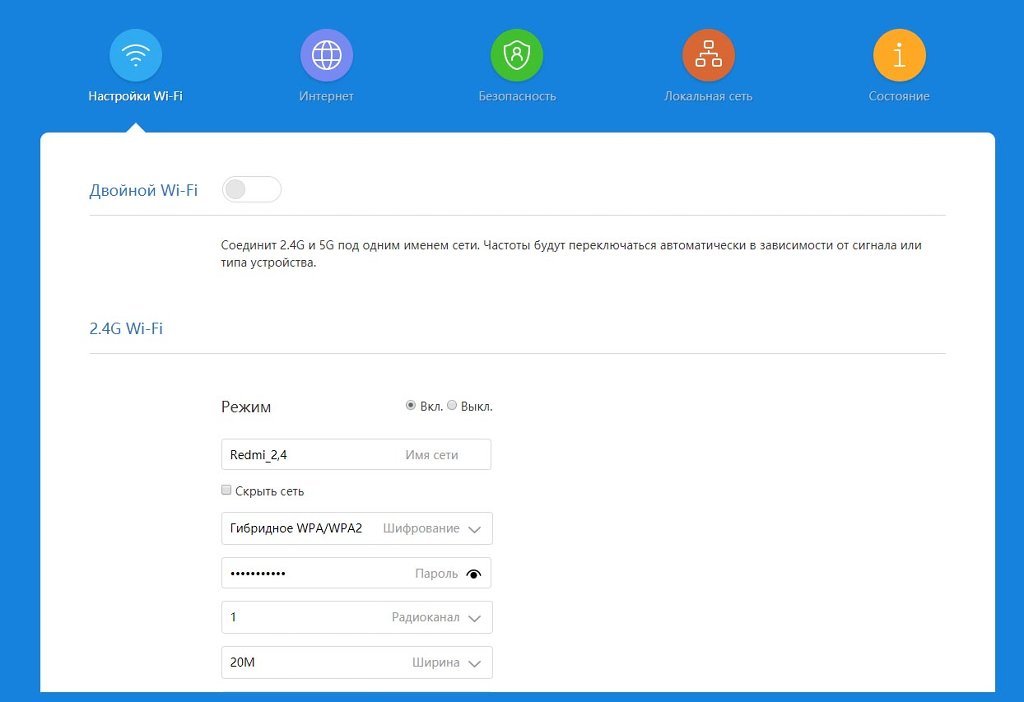Open the Local network icon
The height and width of the screenshot is (702, 1024).
(x=709, y=55)
